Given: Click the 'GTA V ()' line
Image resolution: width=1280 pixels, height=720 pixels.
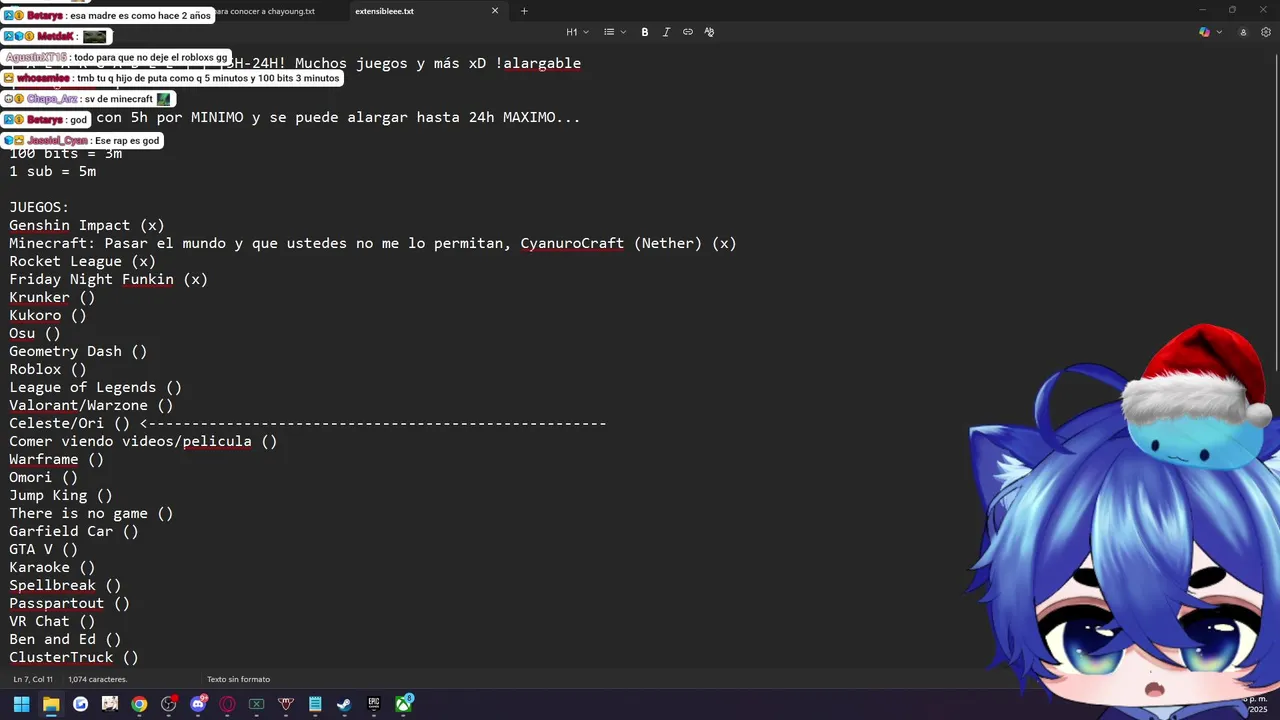Looking at the screenshot, I should 44,549.
